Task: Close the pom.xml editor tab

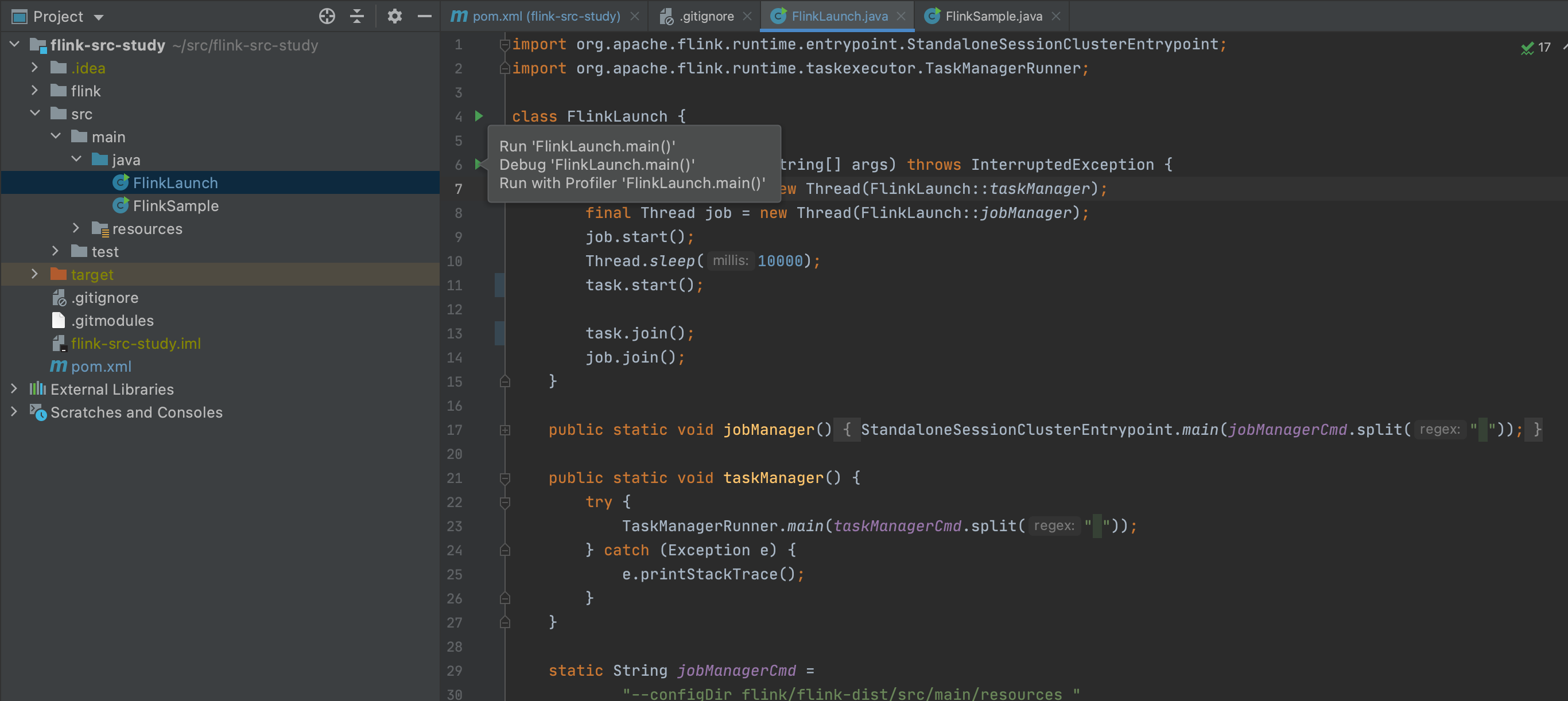Action: coord(634,17)
